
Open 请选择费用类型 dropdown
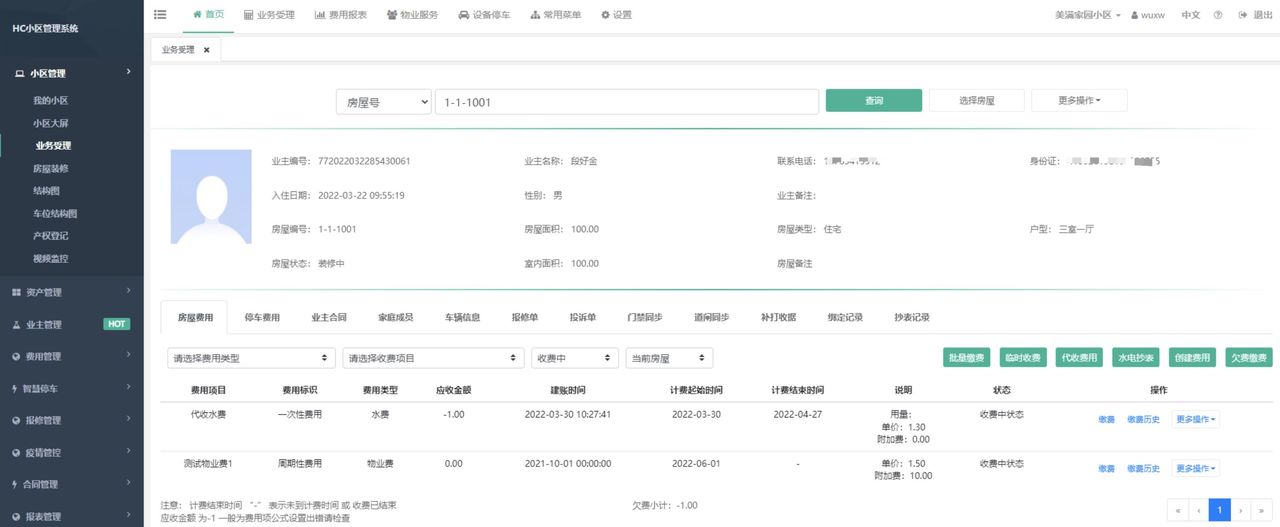click(252, 358)
